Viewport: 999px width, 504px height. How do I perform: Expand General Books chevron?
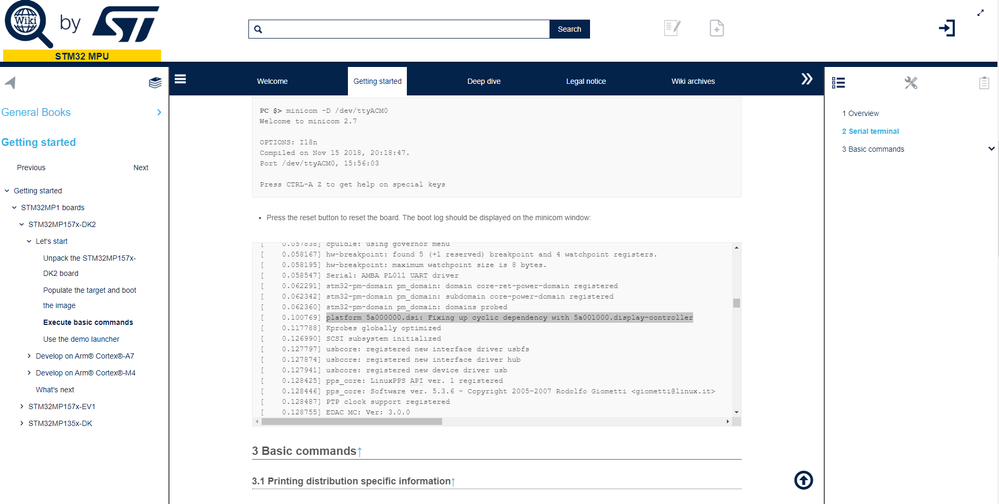[159, 112]
